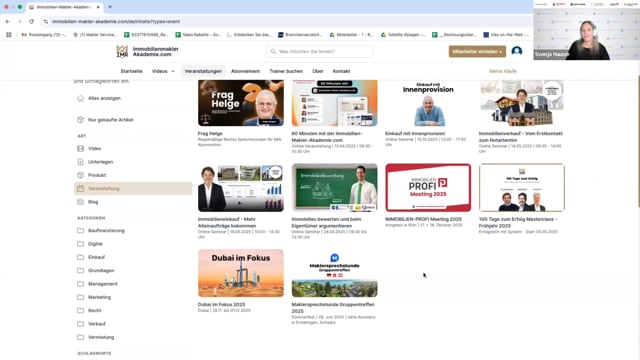
Task: Open the Branchenverzeichnis bookmark
Action: [x=300, y=35]
